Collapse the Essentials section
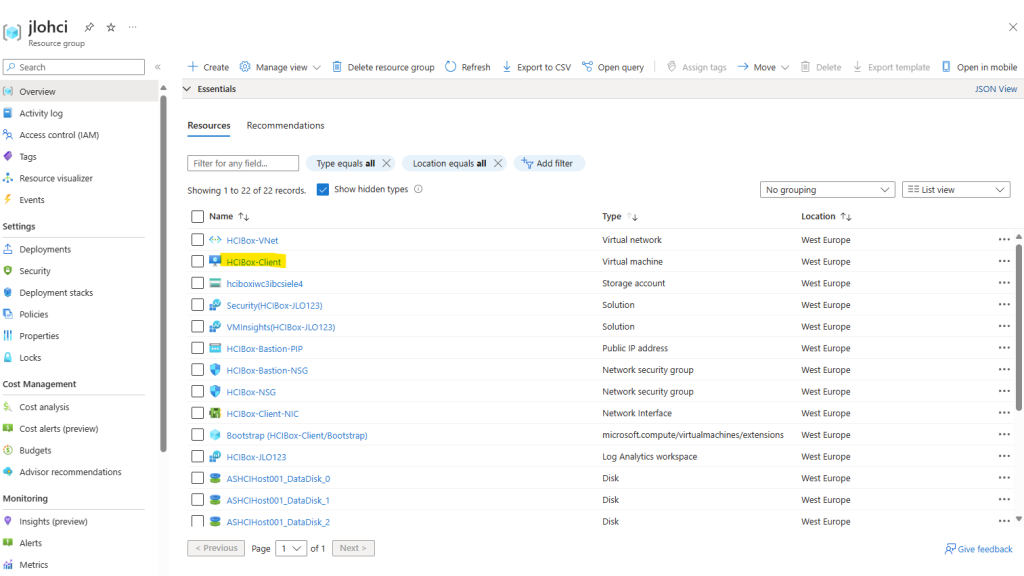 click(187, 89)
